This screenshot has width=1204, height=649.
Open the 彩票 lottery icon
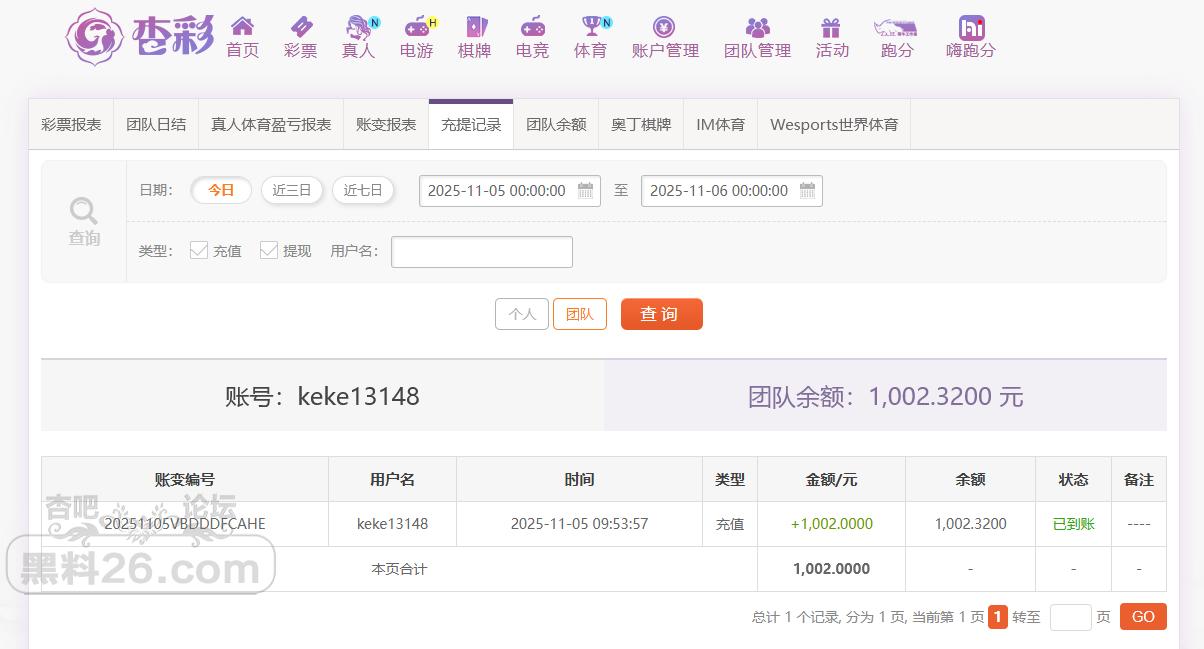point(300,27)
